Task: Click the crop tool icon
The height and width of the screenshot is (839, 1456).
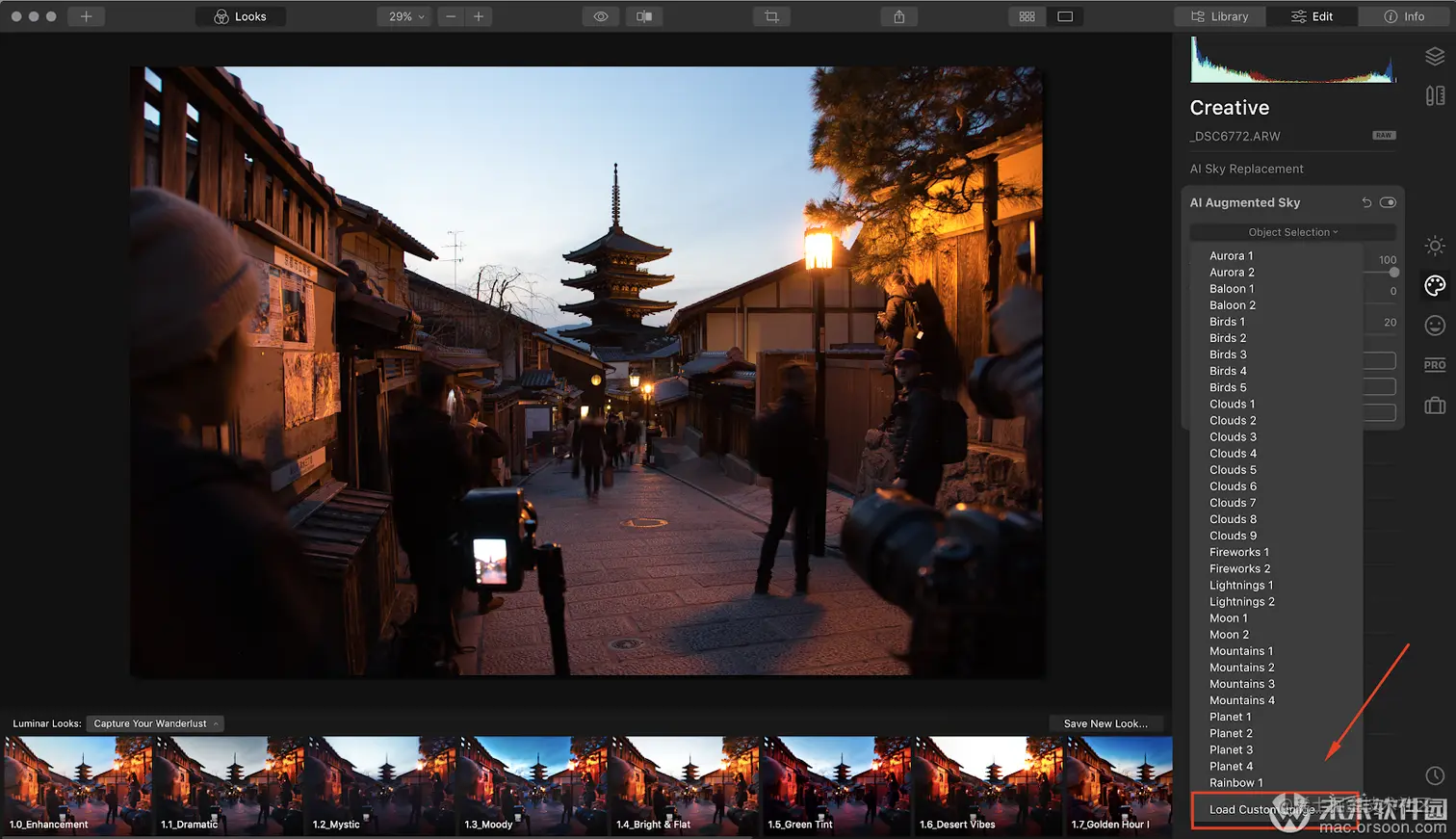Action: tap(771, 16)
